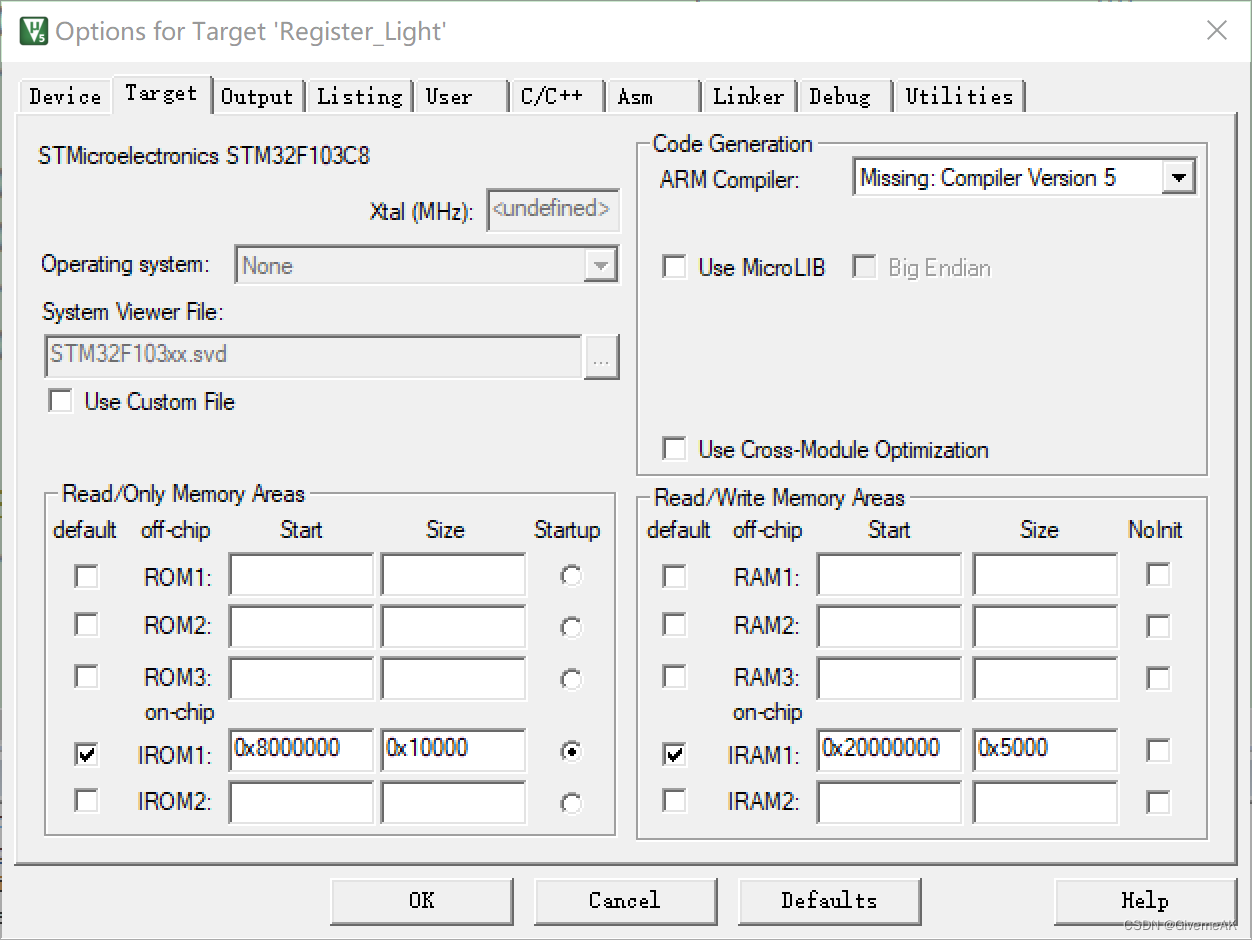Click the ROM2 Size field
Viewport: 1252px width, 940px height.
pos(453,626)
